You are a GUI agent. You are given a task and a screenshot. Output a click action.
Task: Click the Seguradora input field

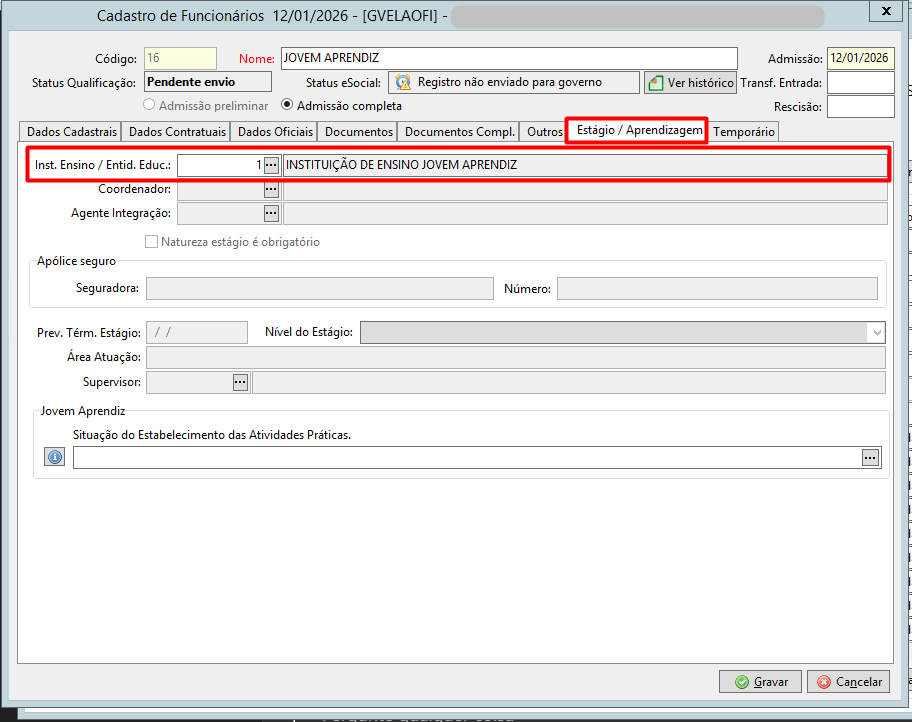(x=319, y=289)
